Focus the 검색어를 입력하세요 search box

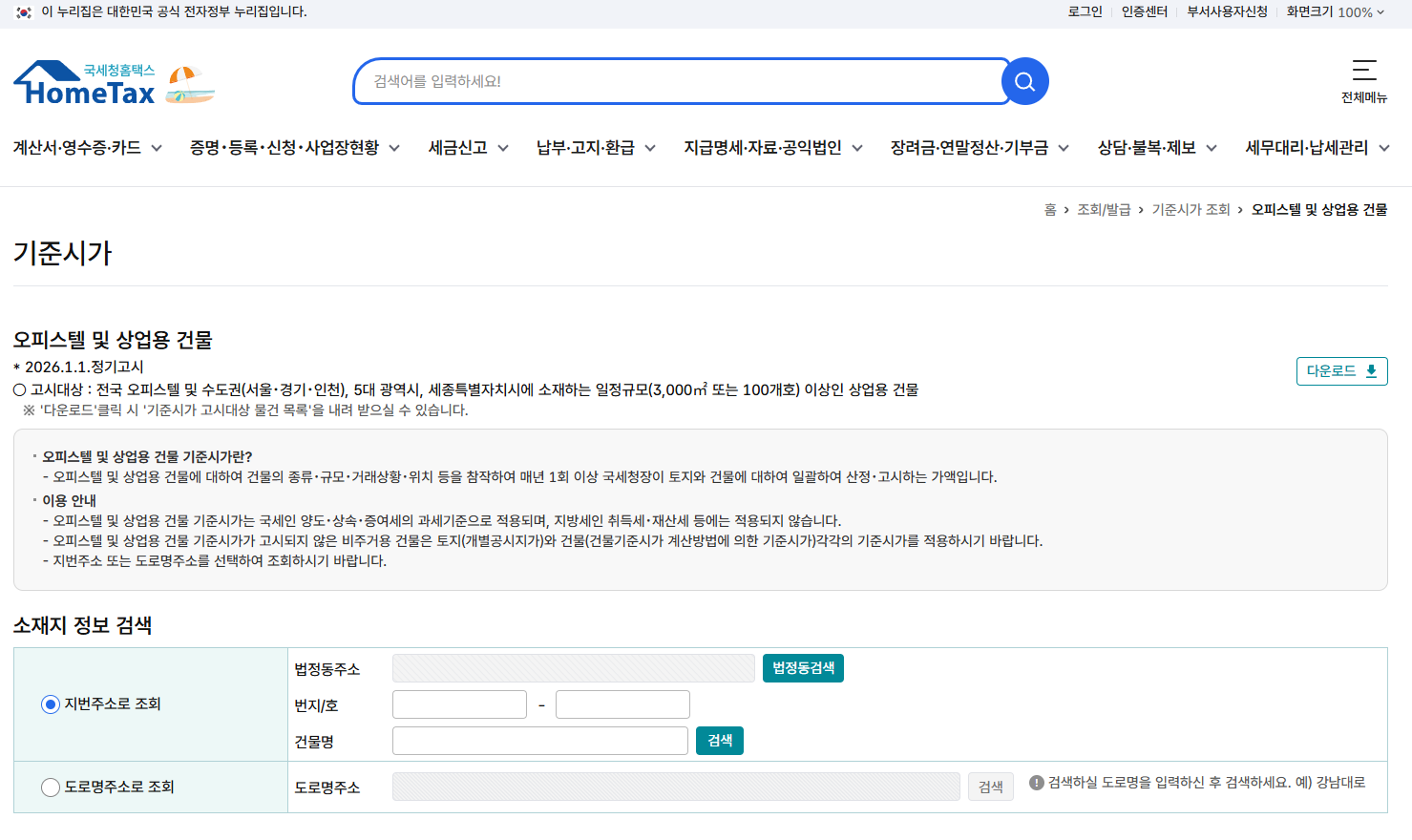click(682, 81)
